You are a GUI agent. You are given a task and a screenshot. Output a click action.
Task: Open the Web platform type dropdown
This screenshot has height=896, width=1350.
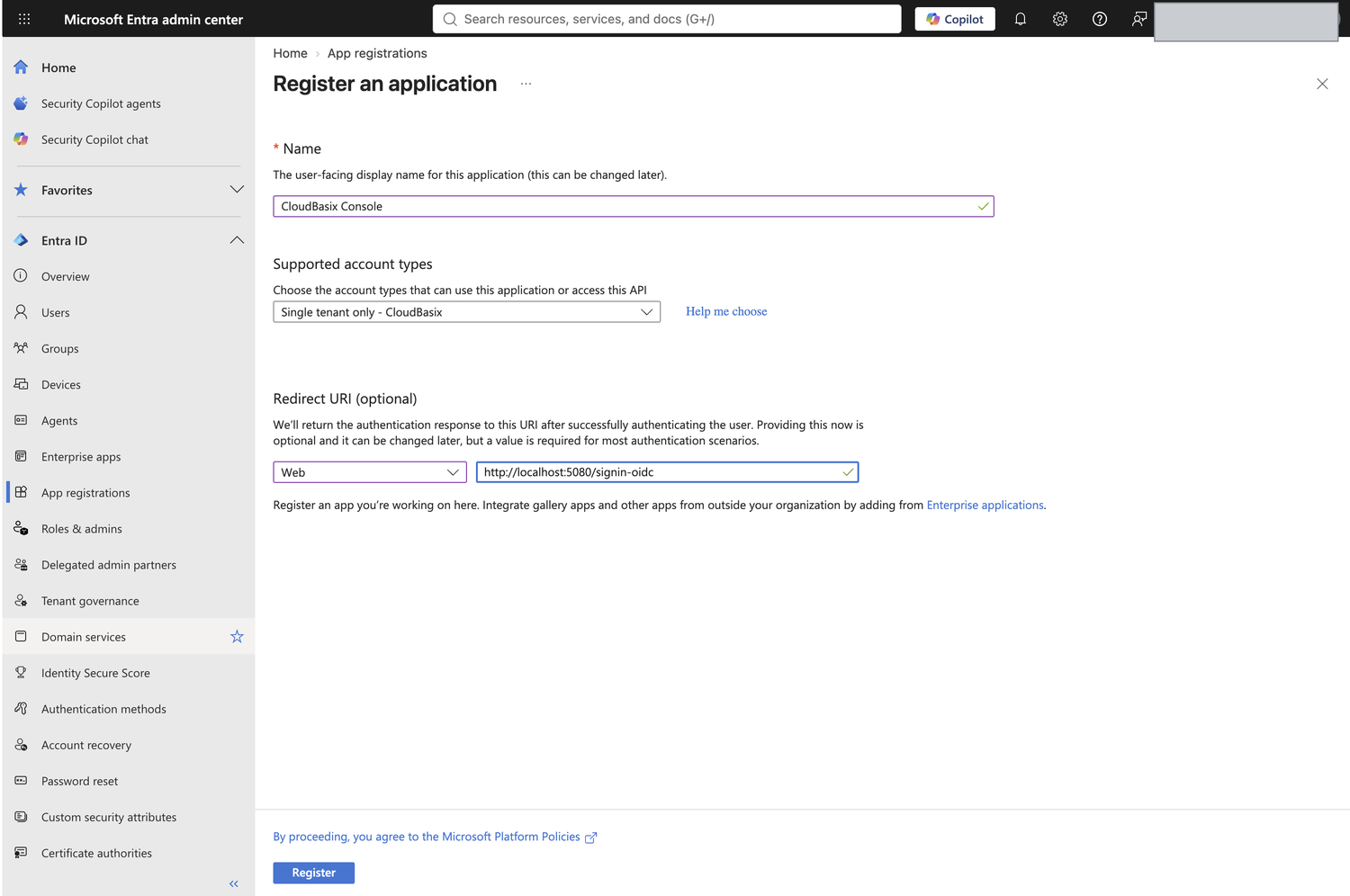[x=370, y=472]
